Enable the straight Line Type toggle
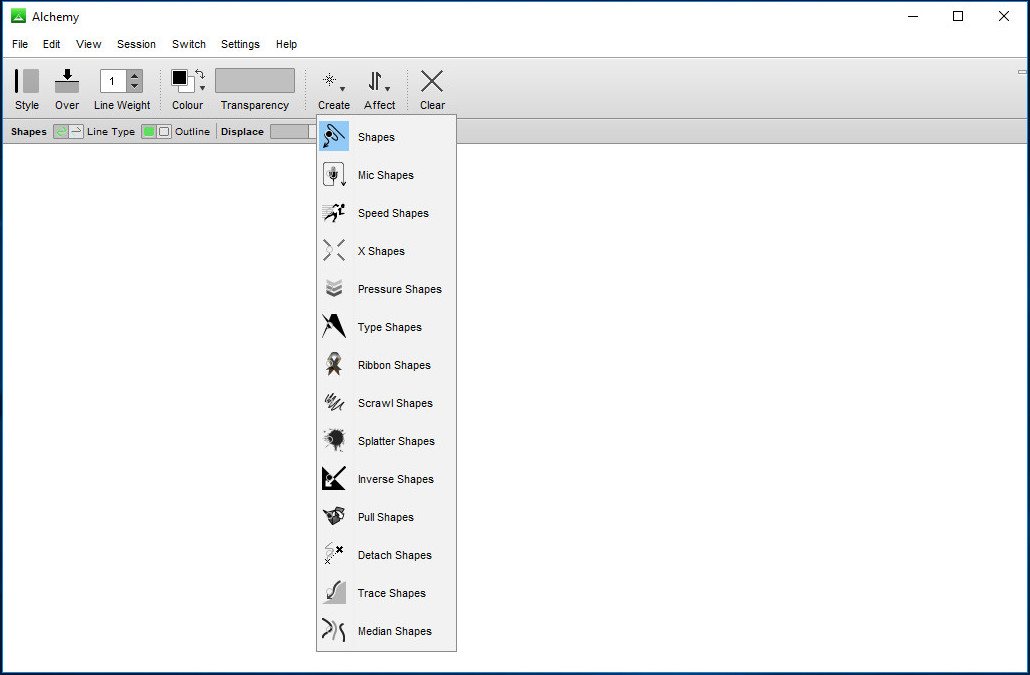Screen dimensions: 1030x675 point(76,131)
